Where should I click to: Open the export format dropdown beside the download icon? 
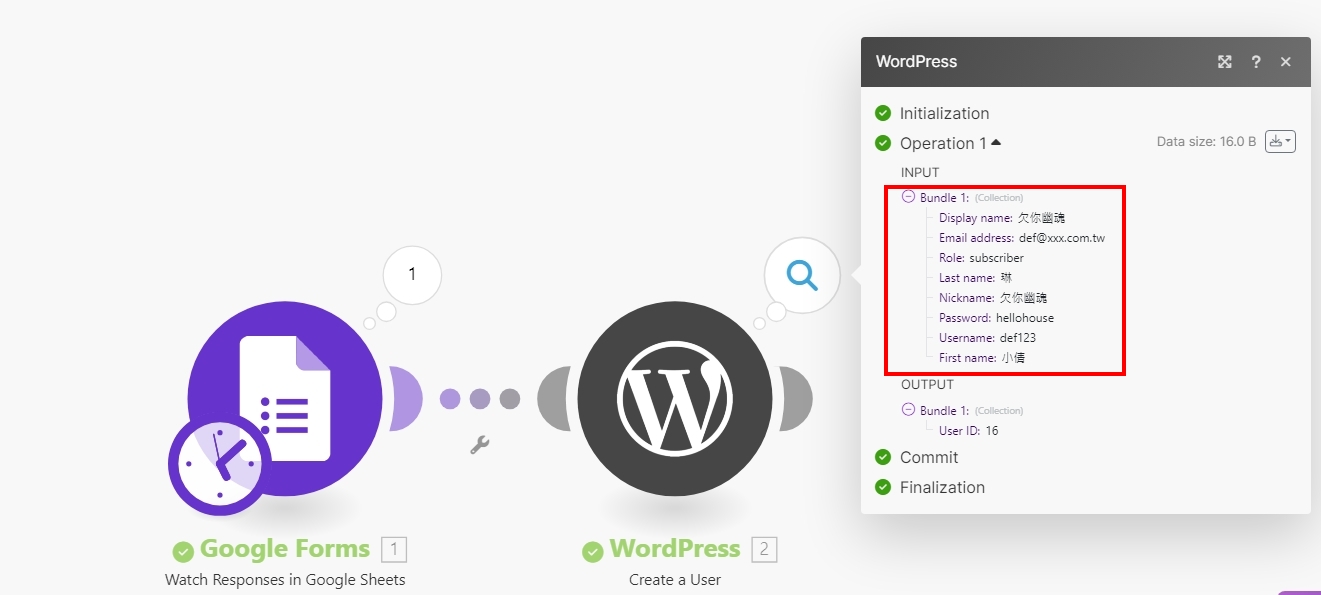pyautogui.click(x=1287, y=141)
